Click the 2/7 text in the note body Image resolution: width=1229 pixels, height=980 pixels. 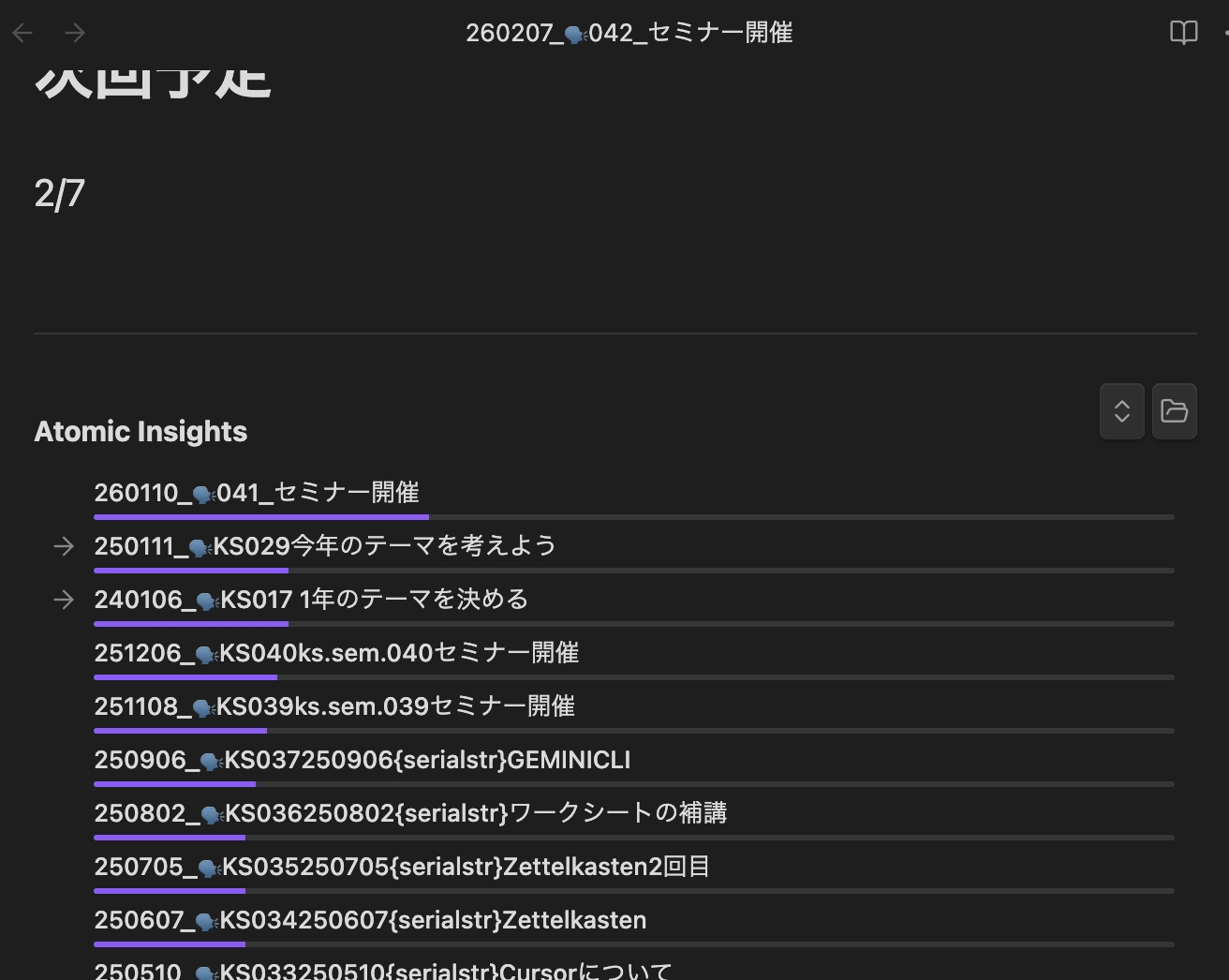(x=58, y=193)
